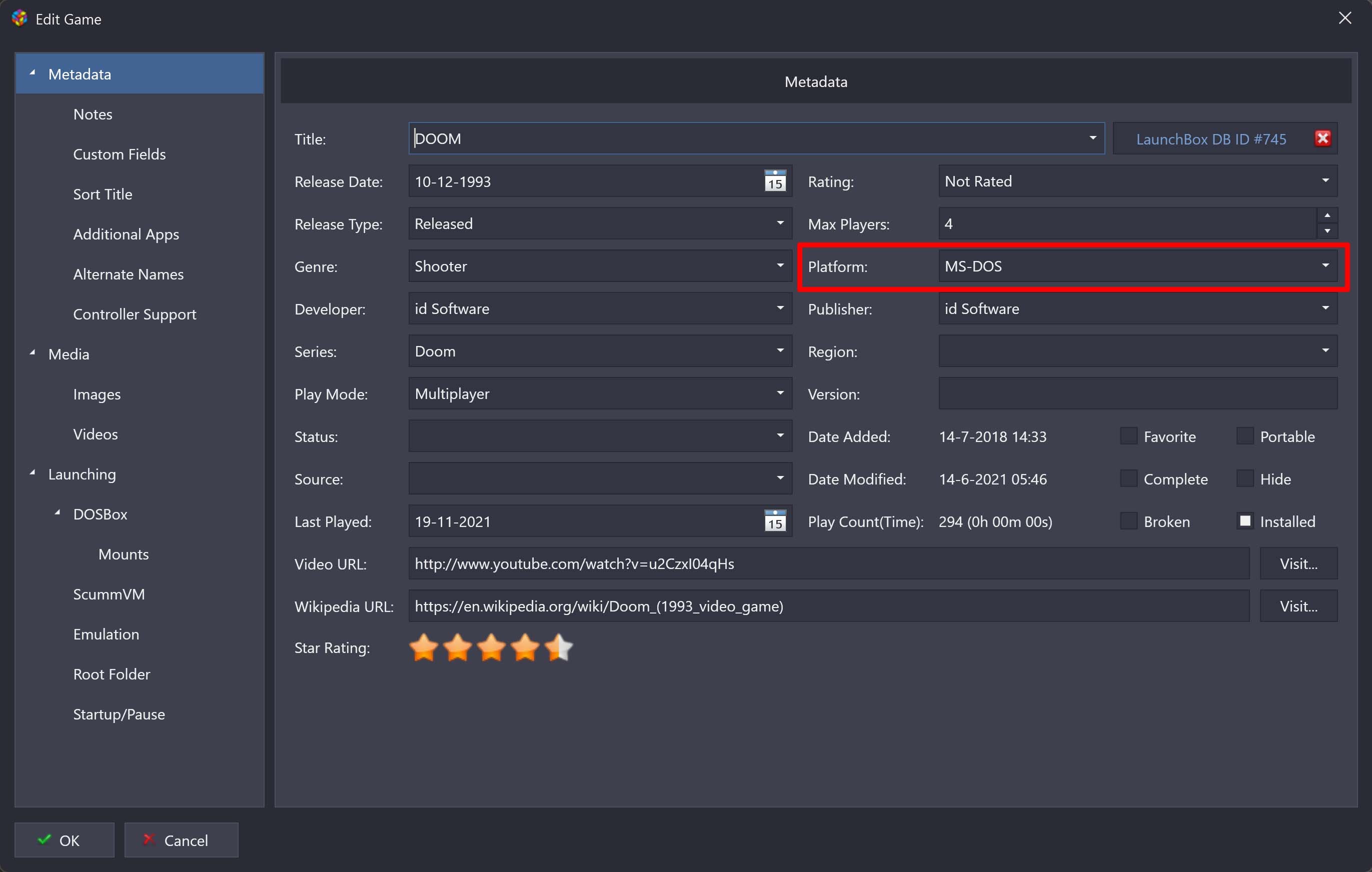Select Notes in the sidebar
Screen dimensions: 1372x872
coord(93,114)
